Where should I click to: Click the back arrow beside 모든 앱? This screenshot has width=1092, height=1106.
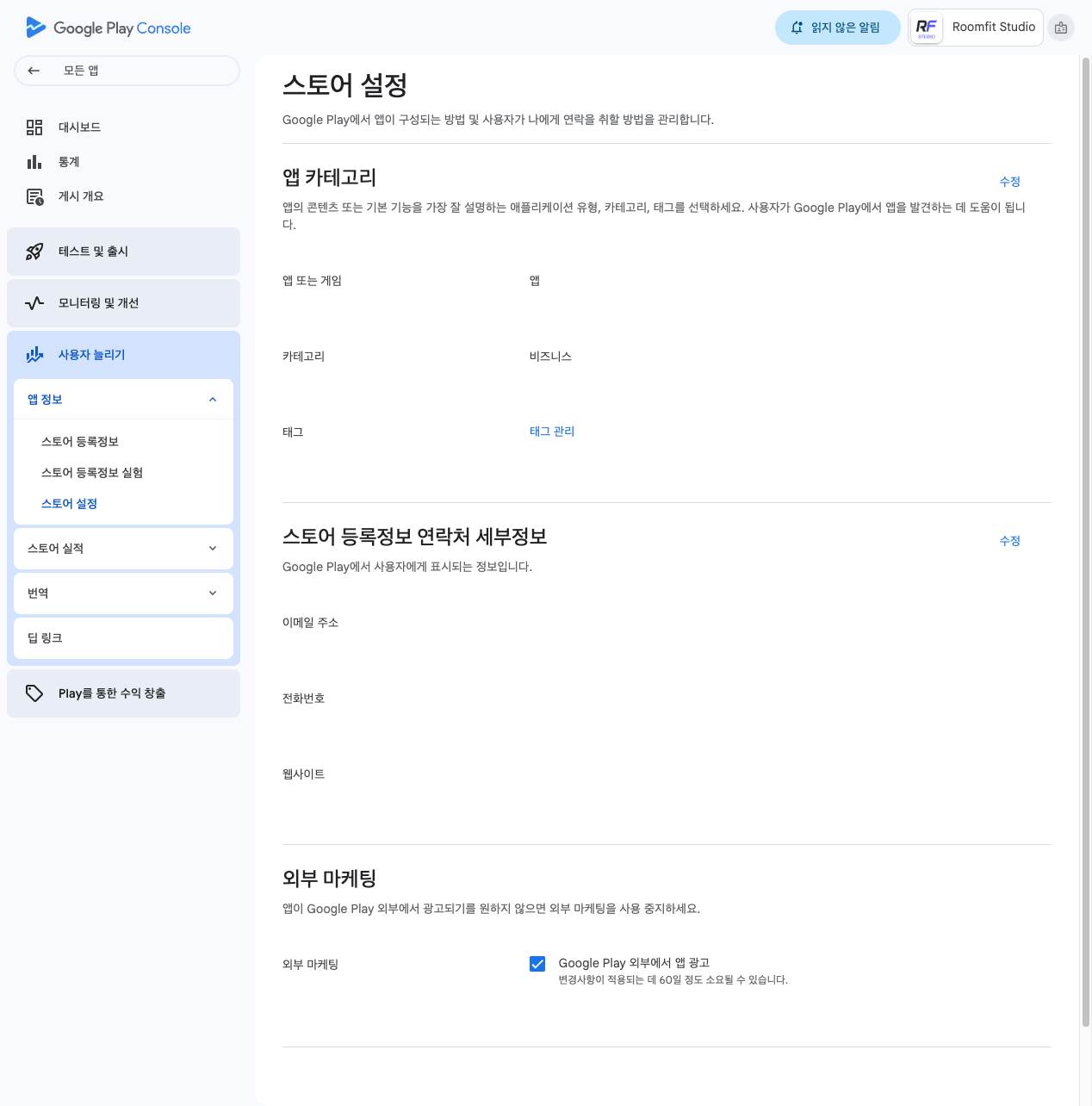click(x=34, y=71)
